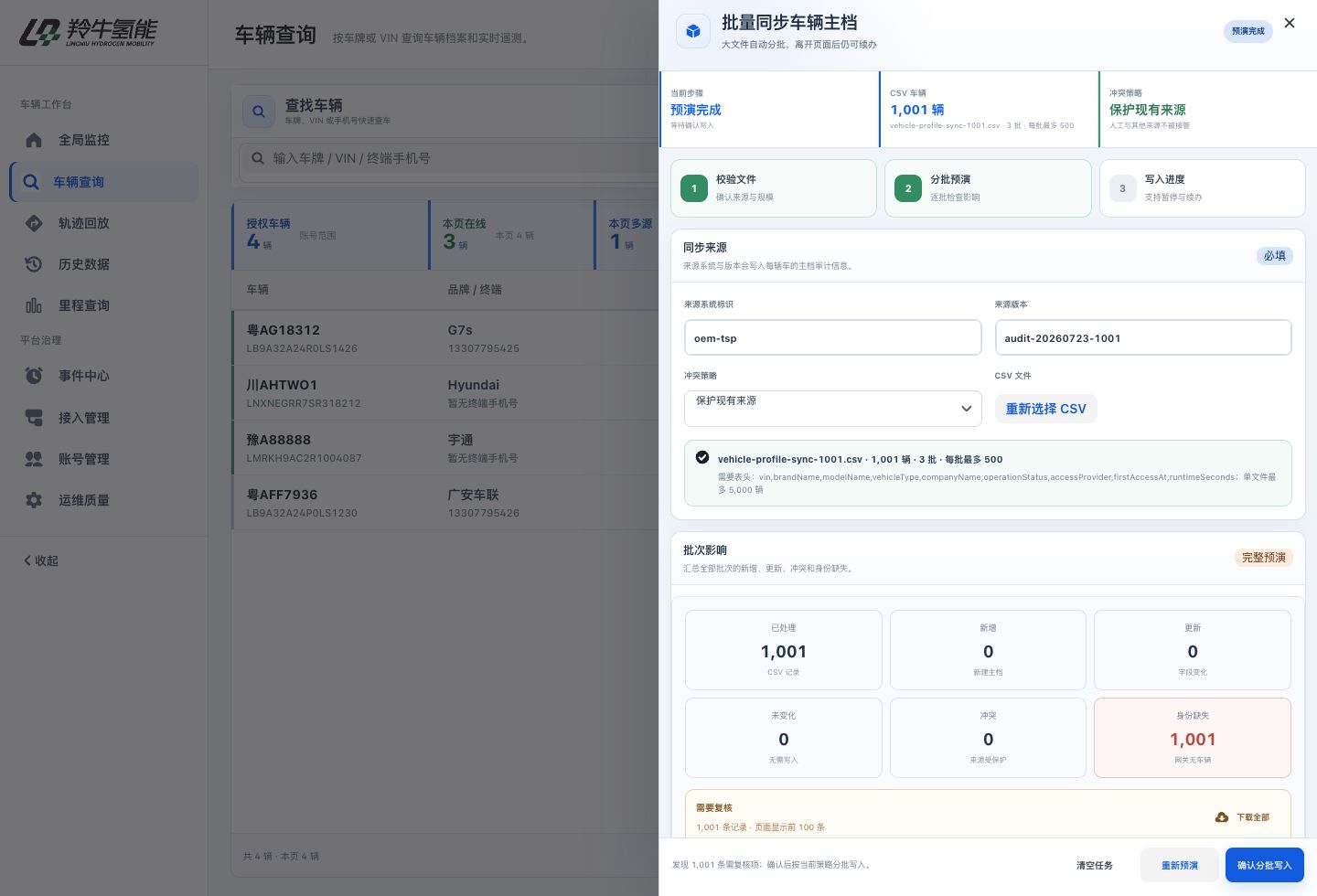Screen dimensions: 1317x896
Task: Go to 运维质量 menu item
Action: point(104,500)
